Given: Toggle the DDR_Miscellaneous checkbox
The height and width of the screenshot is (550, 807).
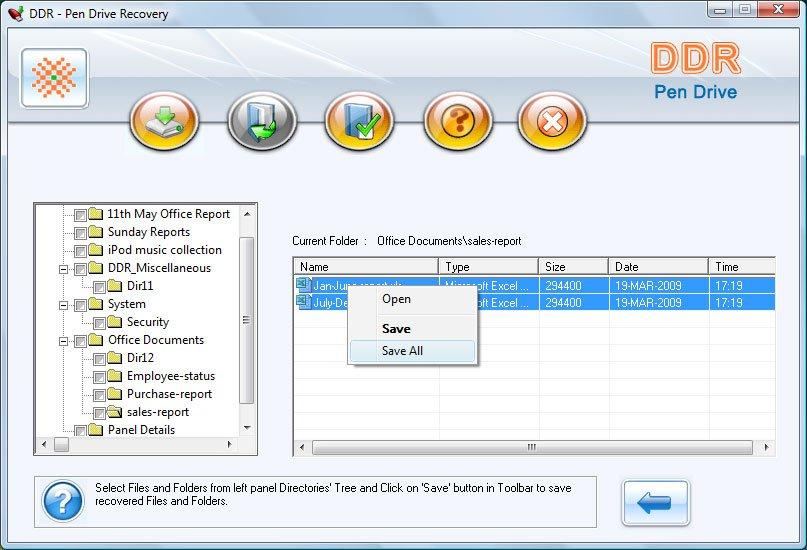Looking at the screenshot, I should (80, 269).
